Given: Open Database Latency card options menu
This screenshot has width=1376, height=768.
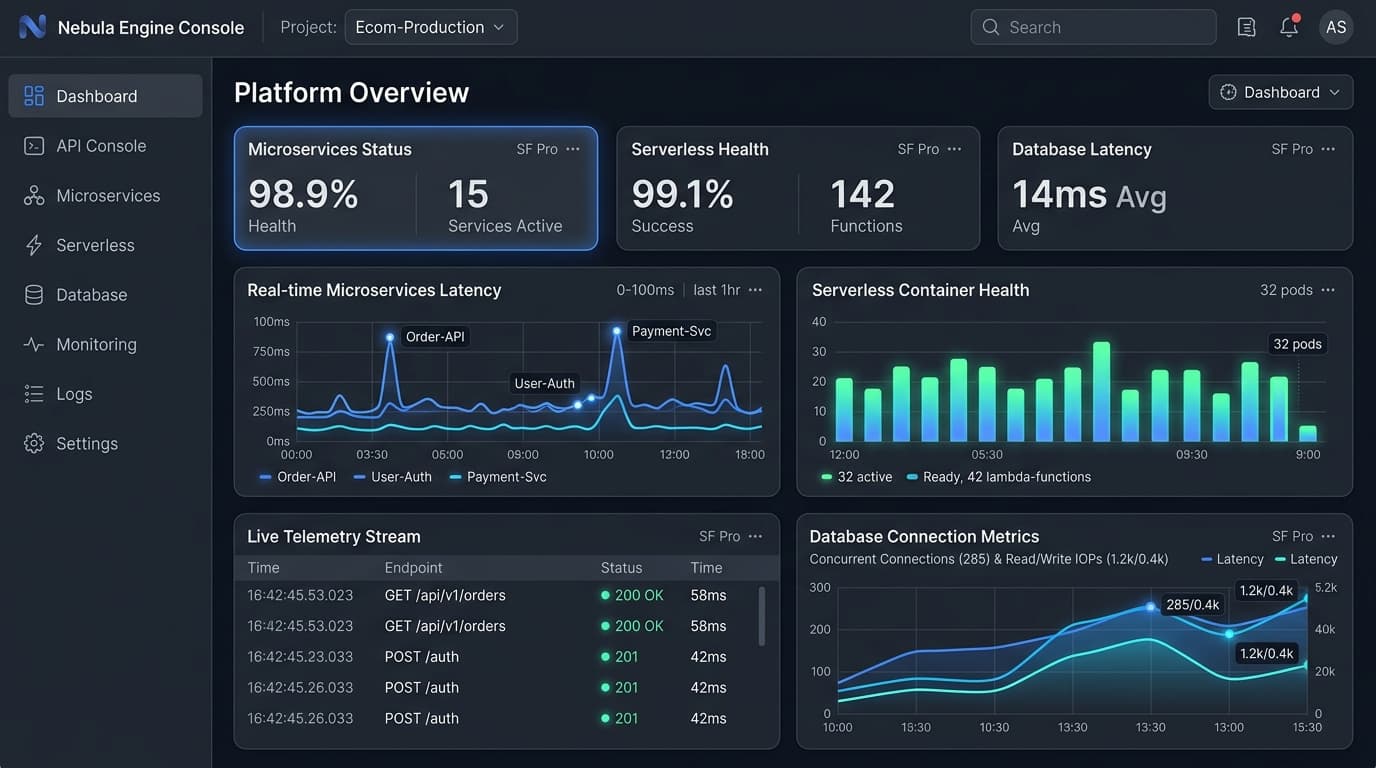Looking at the screenshot, I should [1328, 149].
